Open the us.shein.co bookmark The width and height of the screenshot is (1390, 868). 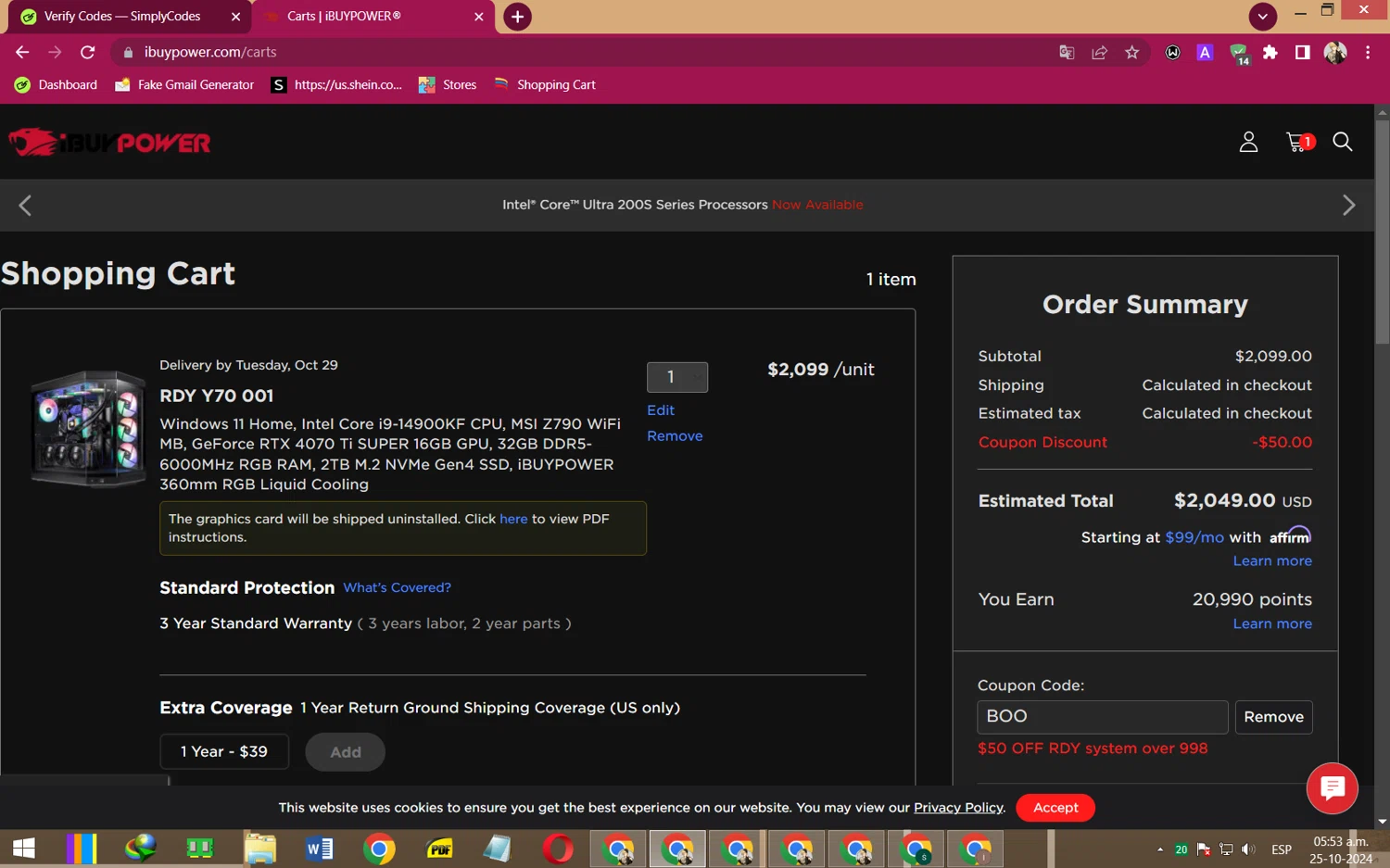[337, 84]
